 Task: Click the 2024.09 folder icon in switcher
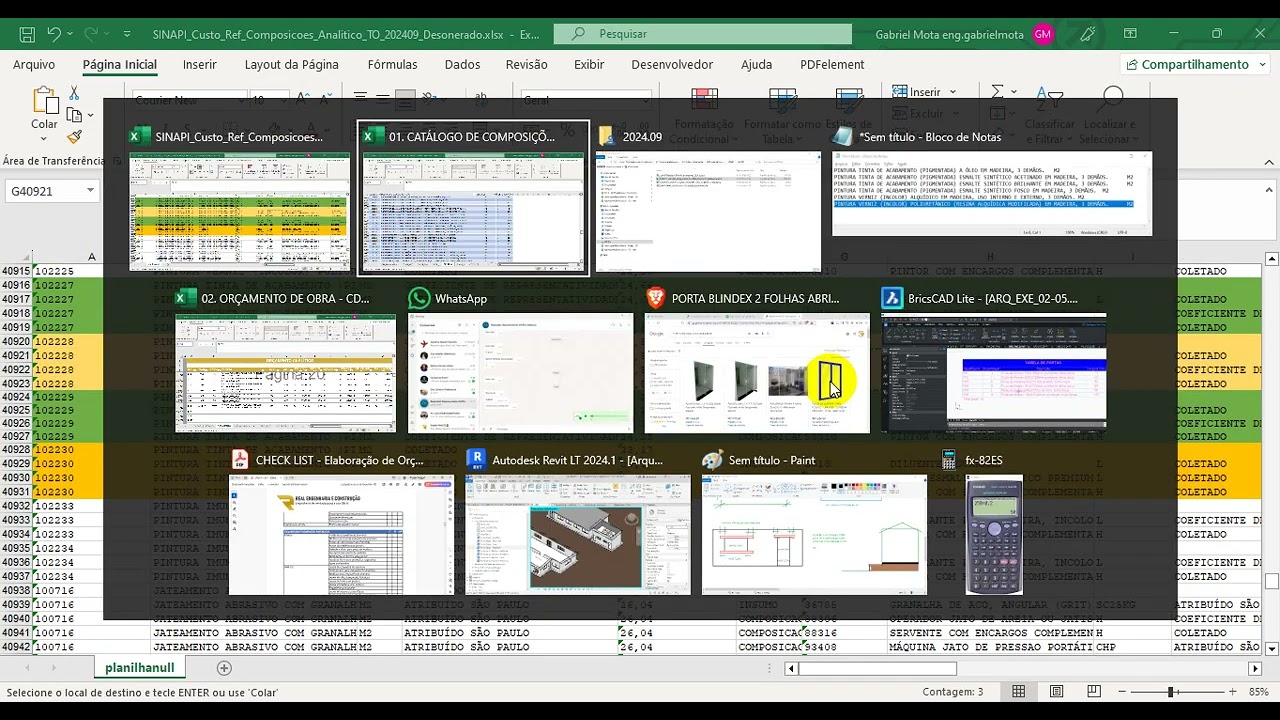[x=606, y=136]
